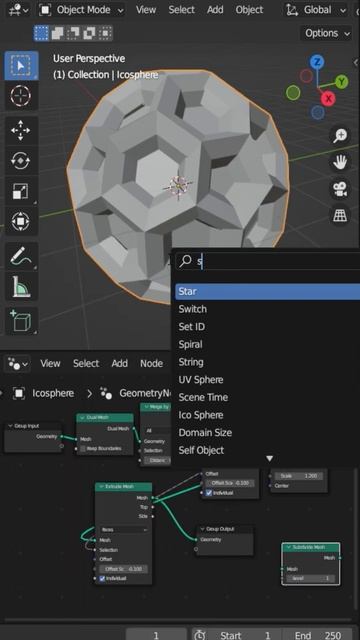Click the timeline clock icon near Start
360x640 pixels.
coord(200,635)
